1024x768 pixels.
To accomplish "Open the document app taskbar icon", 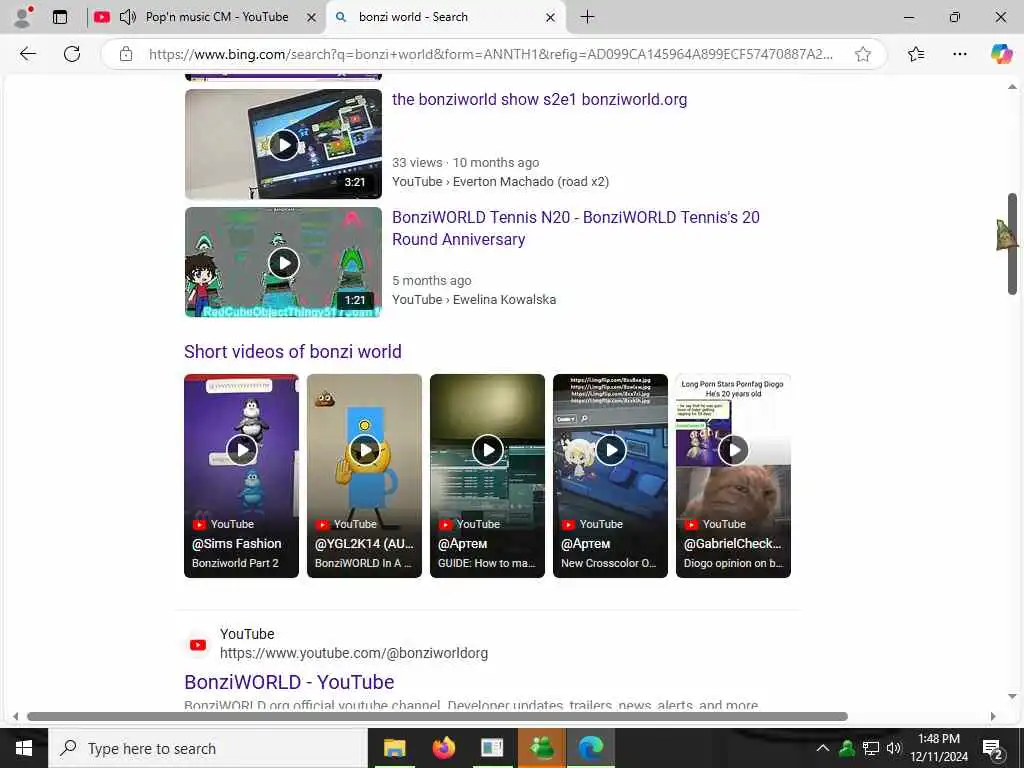I will point(492,748).
